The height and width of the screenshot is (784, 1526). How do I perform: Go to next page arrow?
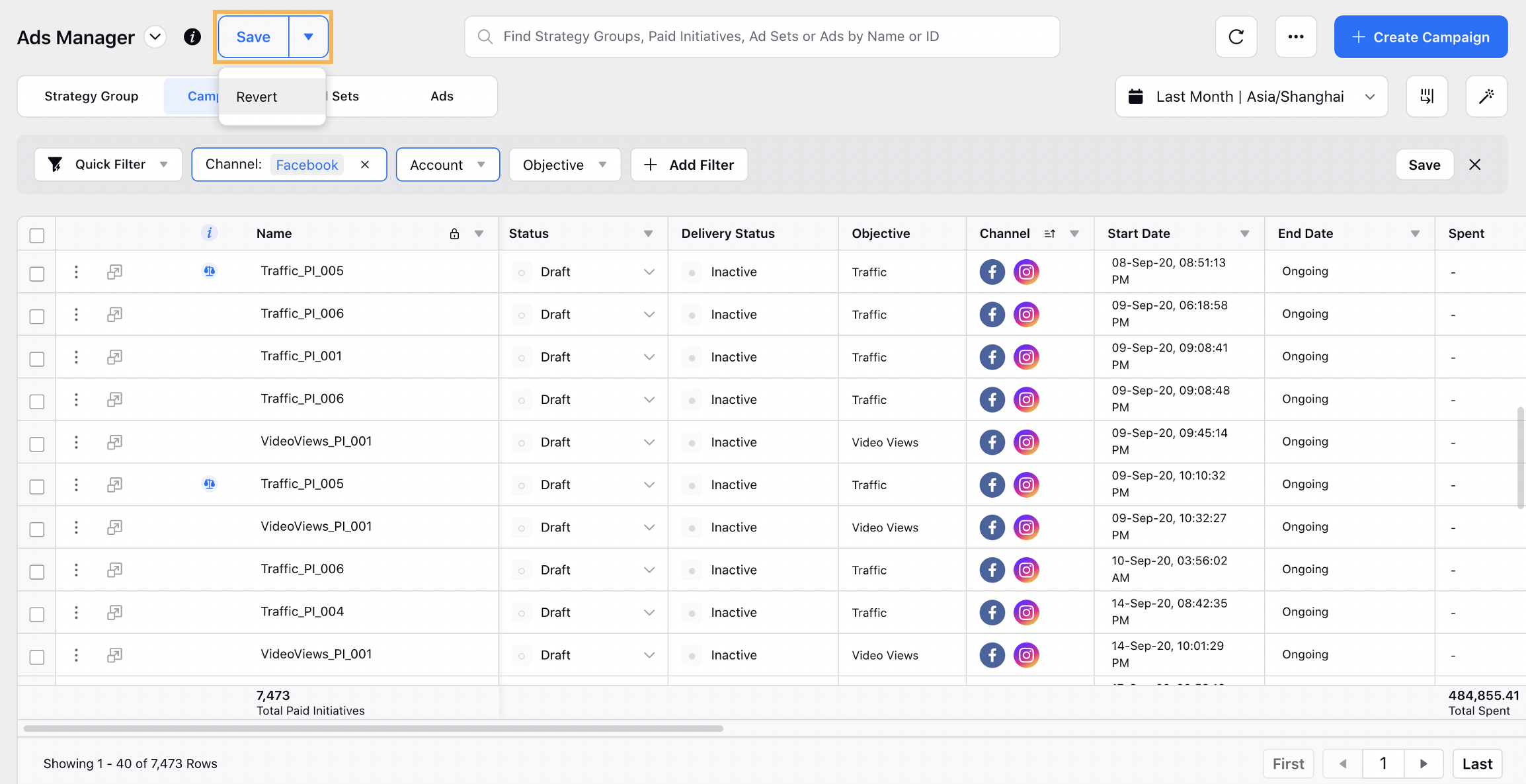pyautogui.click(x=1423, y=764)
